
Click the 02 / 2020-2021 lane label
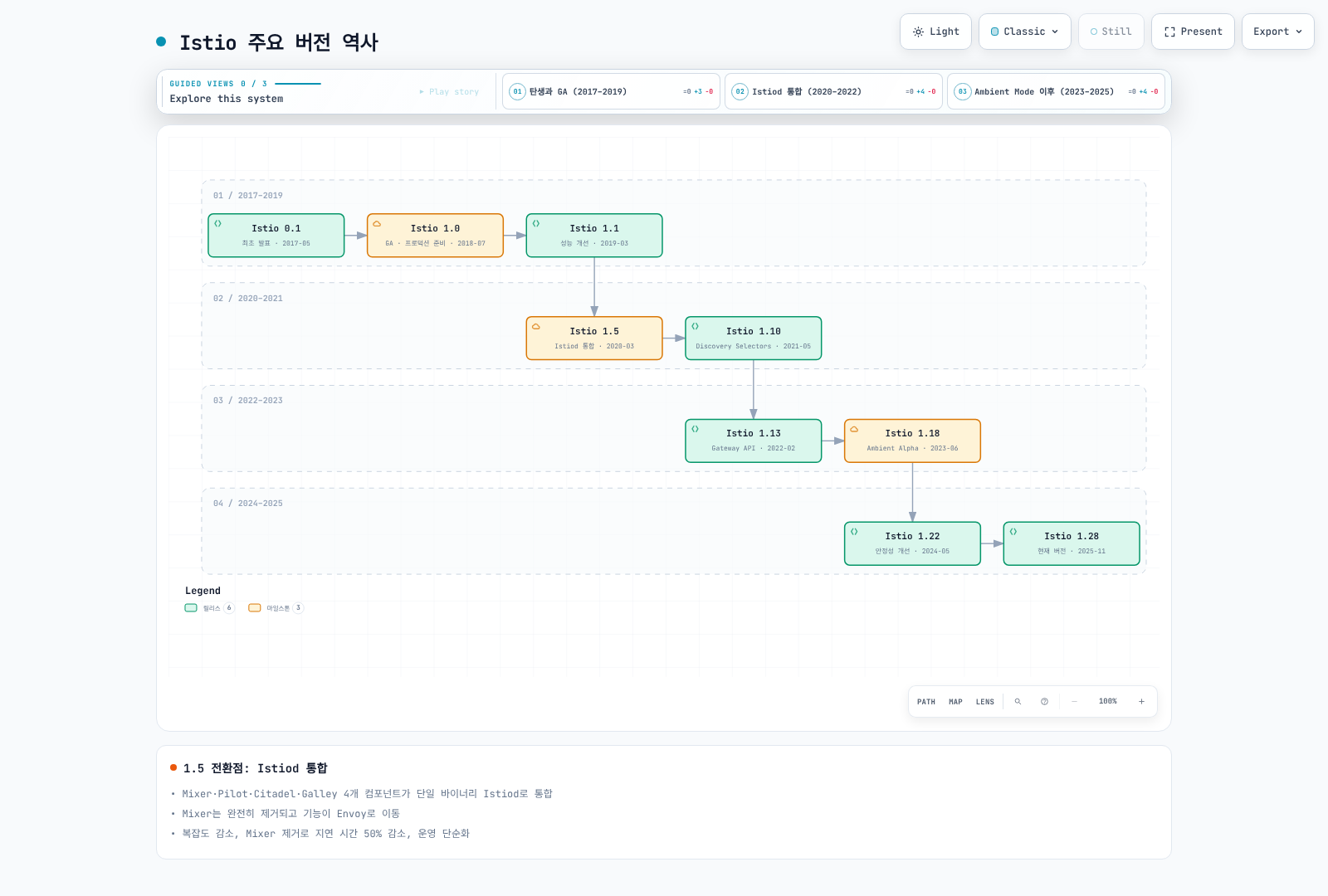coord(248,299)
